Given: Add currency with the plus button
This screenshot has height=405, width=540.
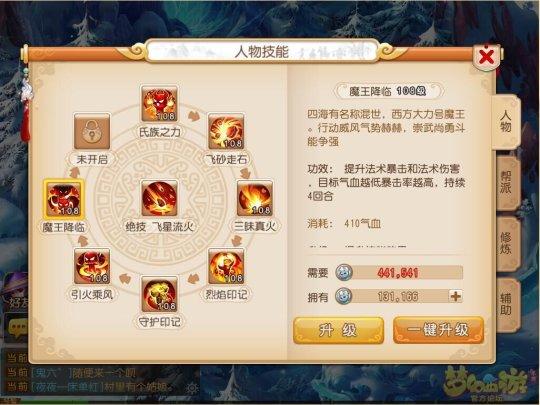Looking at the screenshot, I should point(456,296).
